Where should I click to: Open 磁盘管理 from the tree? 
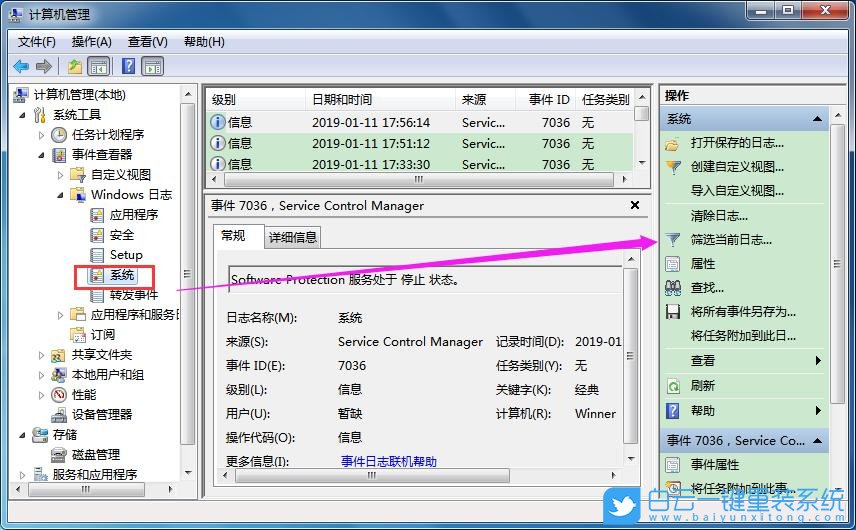[x=96, y=455]
